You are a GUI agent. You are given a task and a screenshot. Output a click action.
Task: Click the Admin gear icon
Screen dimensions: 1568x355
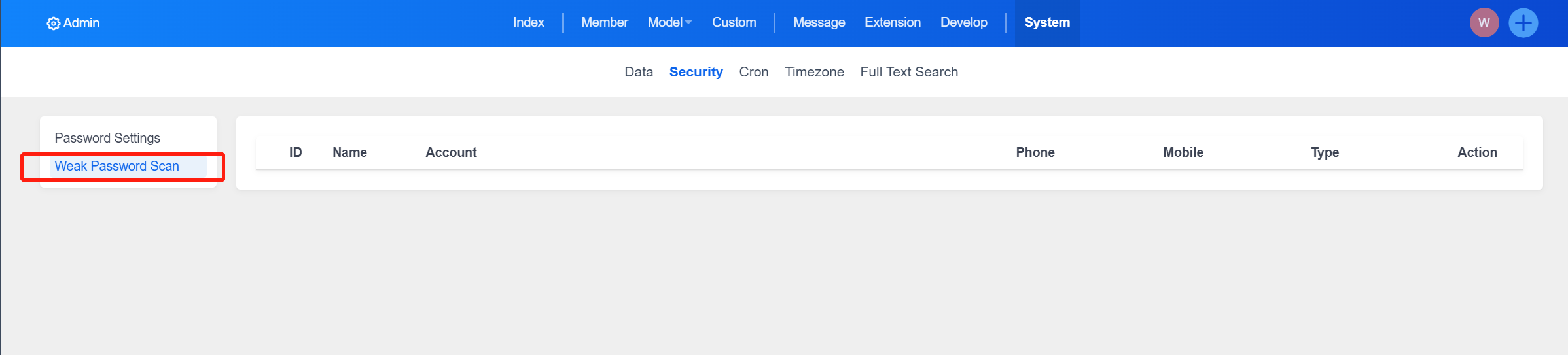tap(53, 24)
